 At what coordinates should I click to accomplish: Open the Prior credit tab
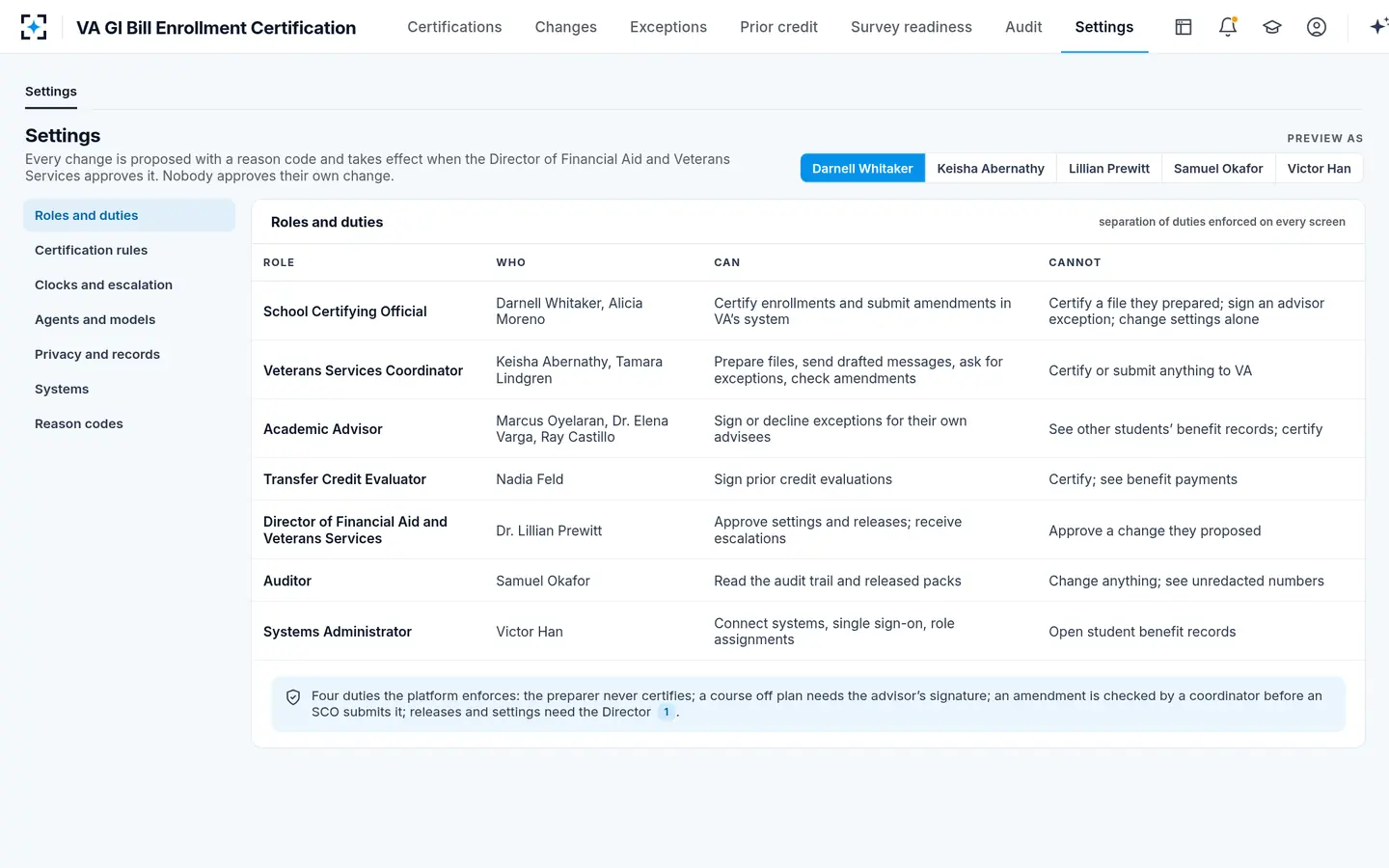coord(778,27)
